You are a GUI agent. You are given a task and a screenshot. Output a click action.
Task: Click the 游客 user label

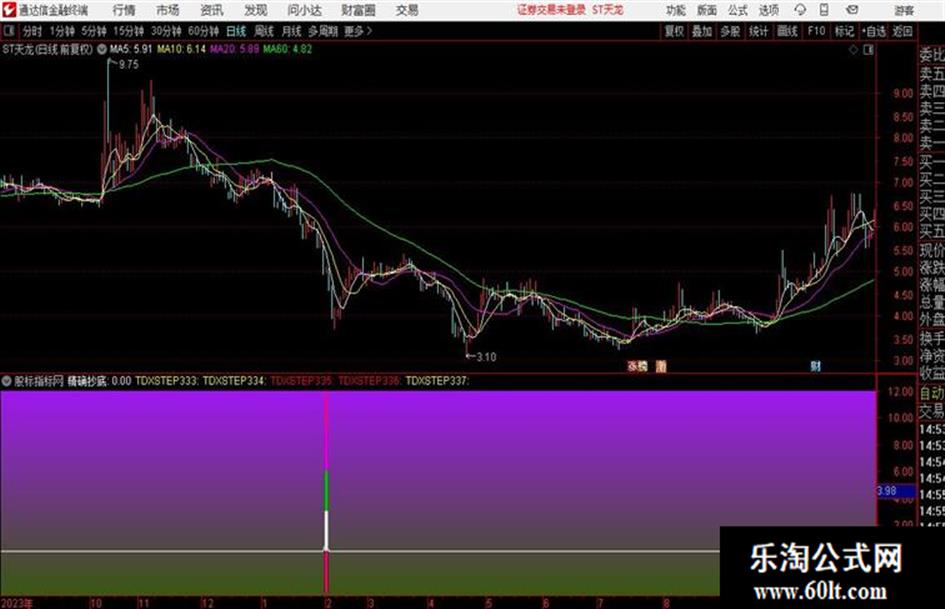[903, 11]
